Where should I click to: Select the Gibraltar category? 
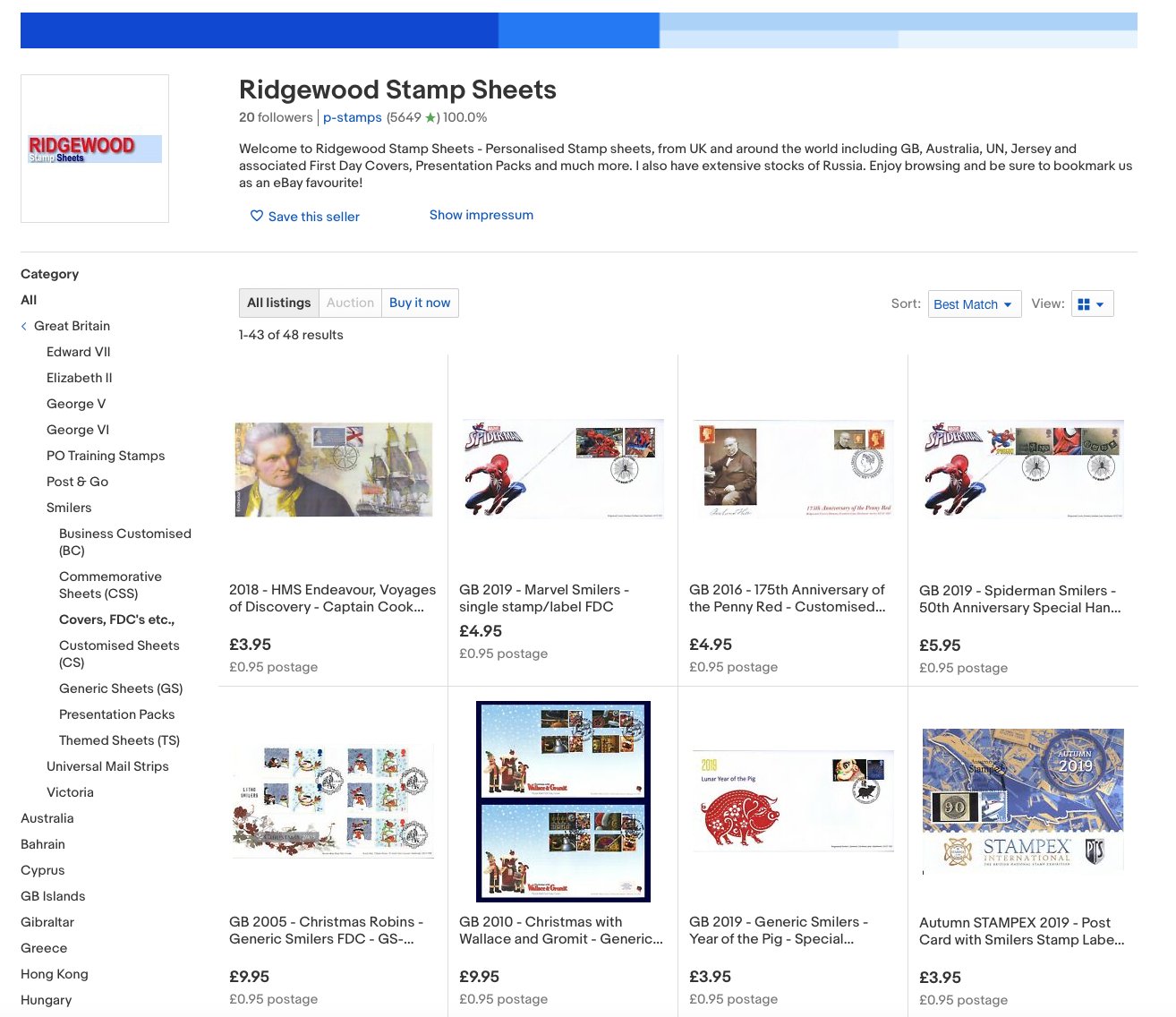coord(47,922)
